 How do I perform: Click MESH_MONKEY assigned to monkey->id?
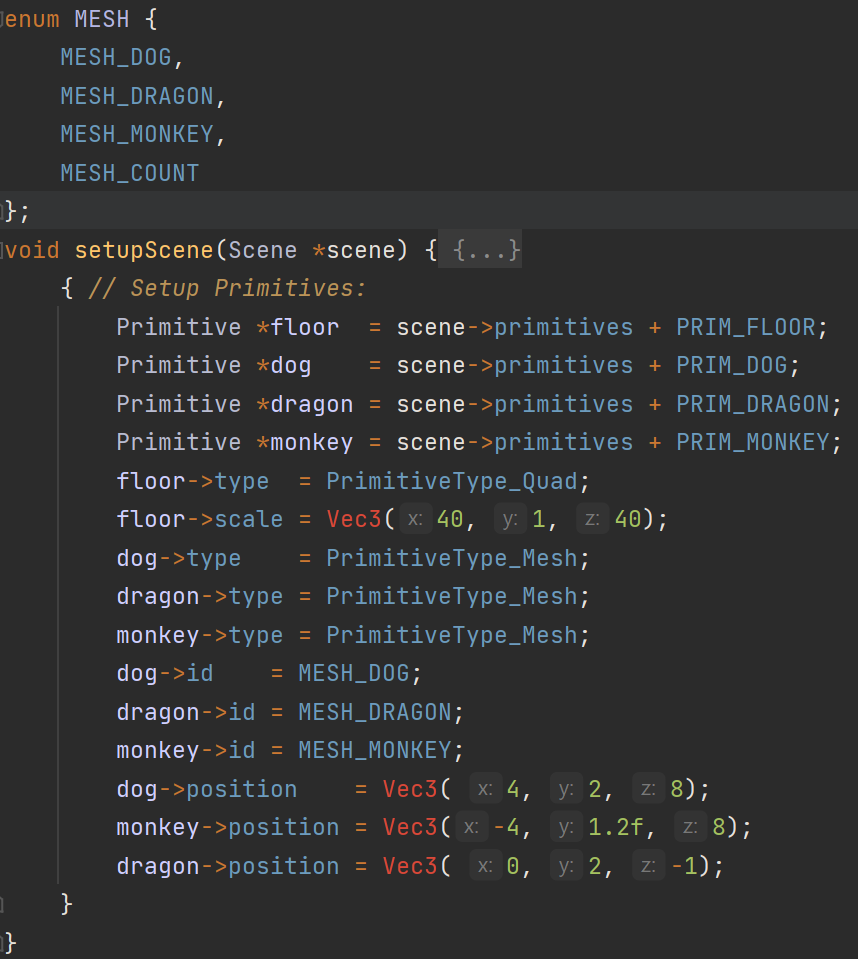point(374,750)
